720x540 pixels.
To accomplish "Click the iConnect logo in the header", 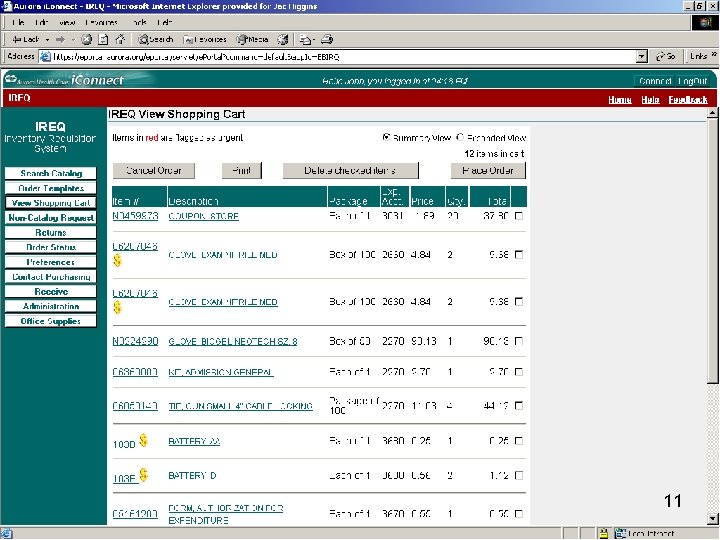I will pos(97,80).
